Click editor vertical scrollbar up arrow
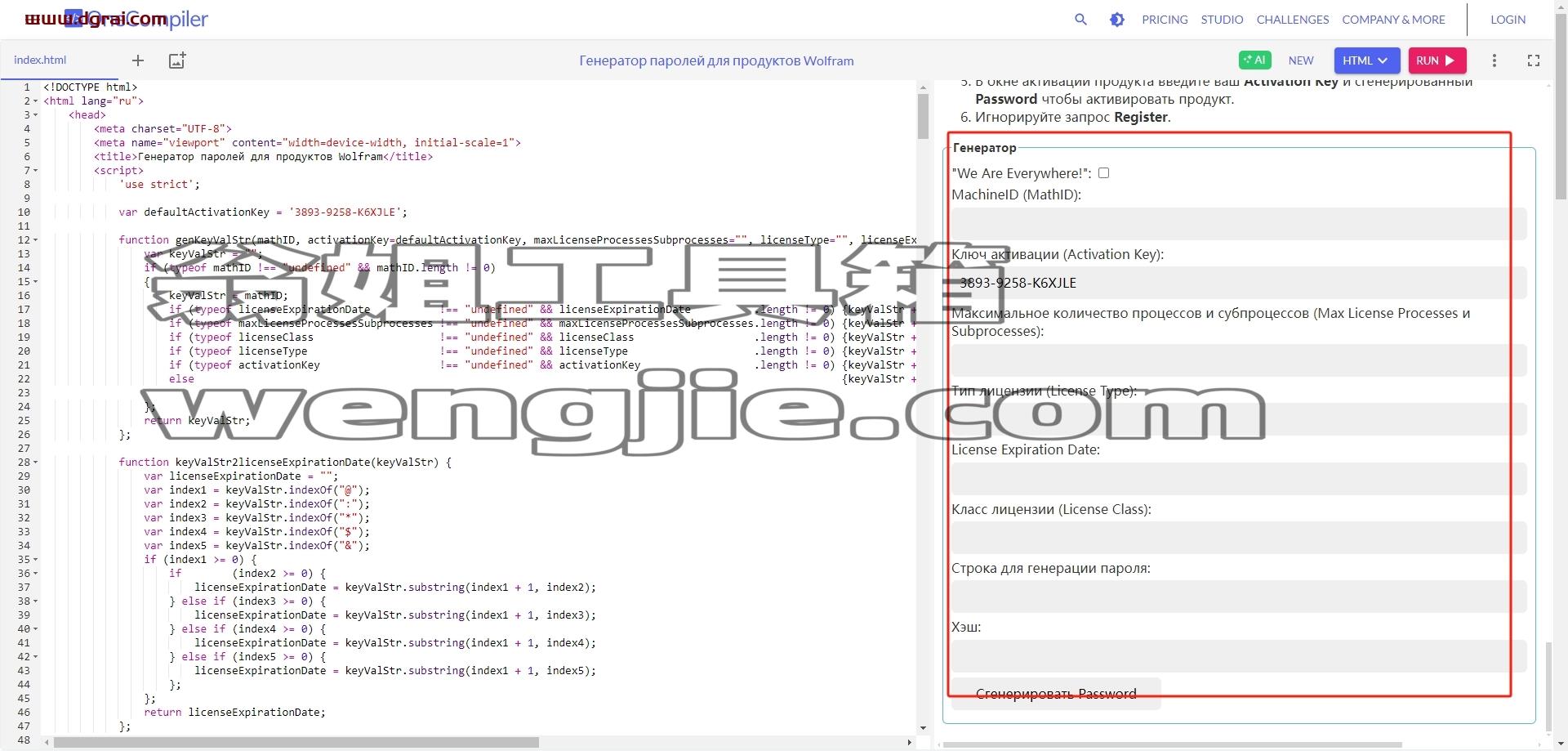Image resolution: width=1568 pixels, height=751 pixels. click(x=923, y=87)
